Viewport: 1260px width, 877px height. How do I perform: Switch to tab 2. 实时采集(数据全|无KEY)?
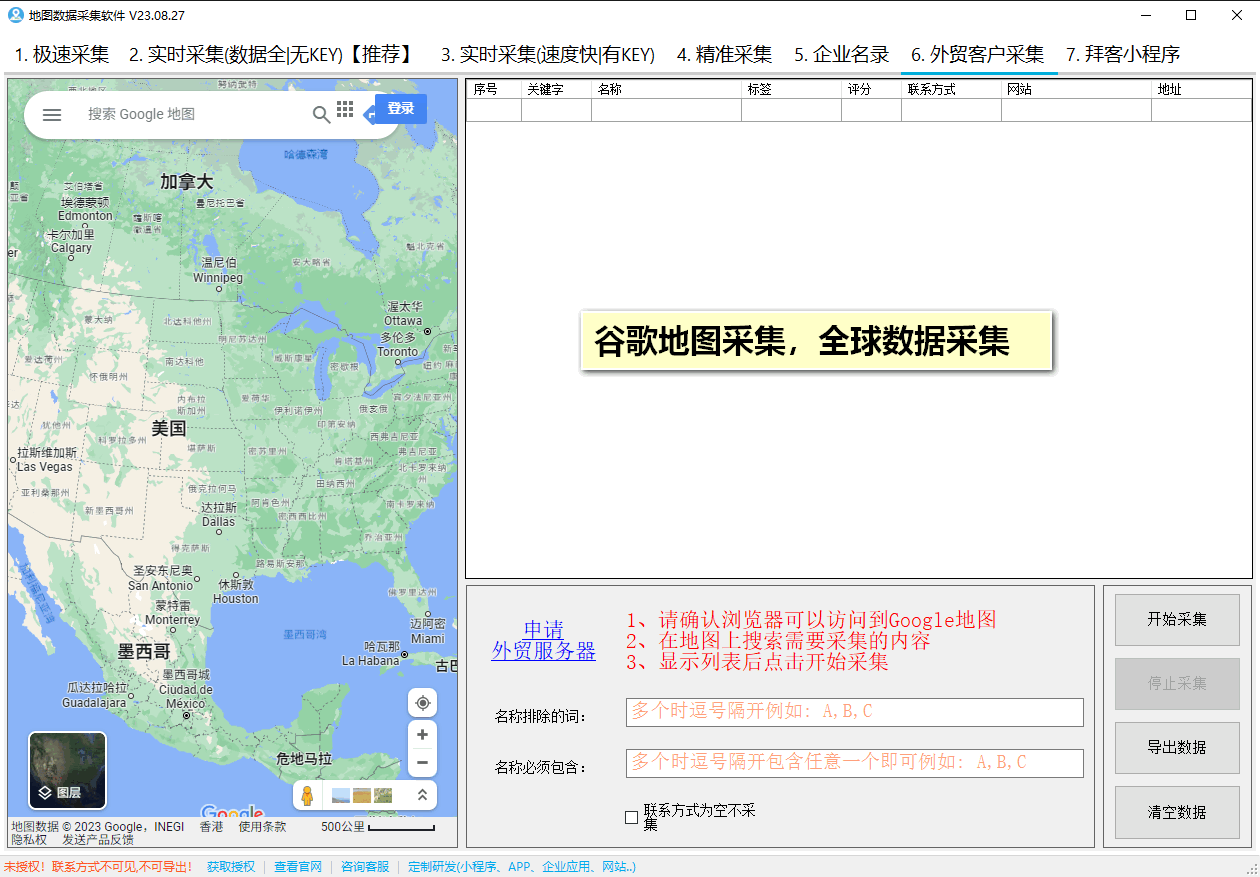(x=270, y=55)
